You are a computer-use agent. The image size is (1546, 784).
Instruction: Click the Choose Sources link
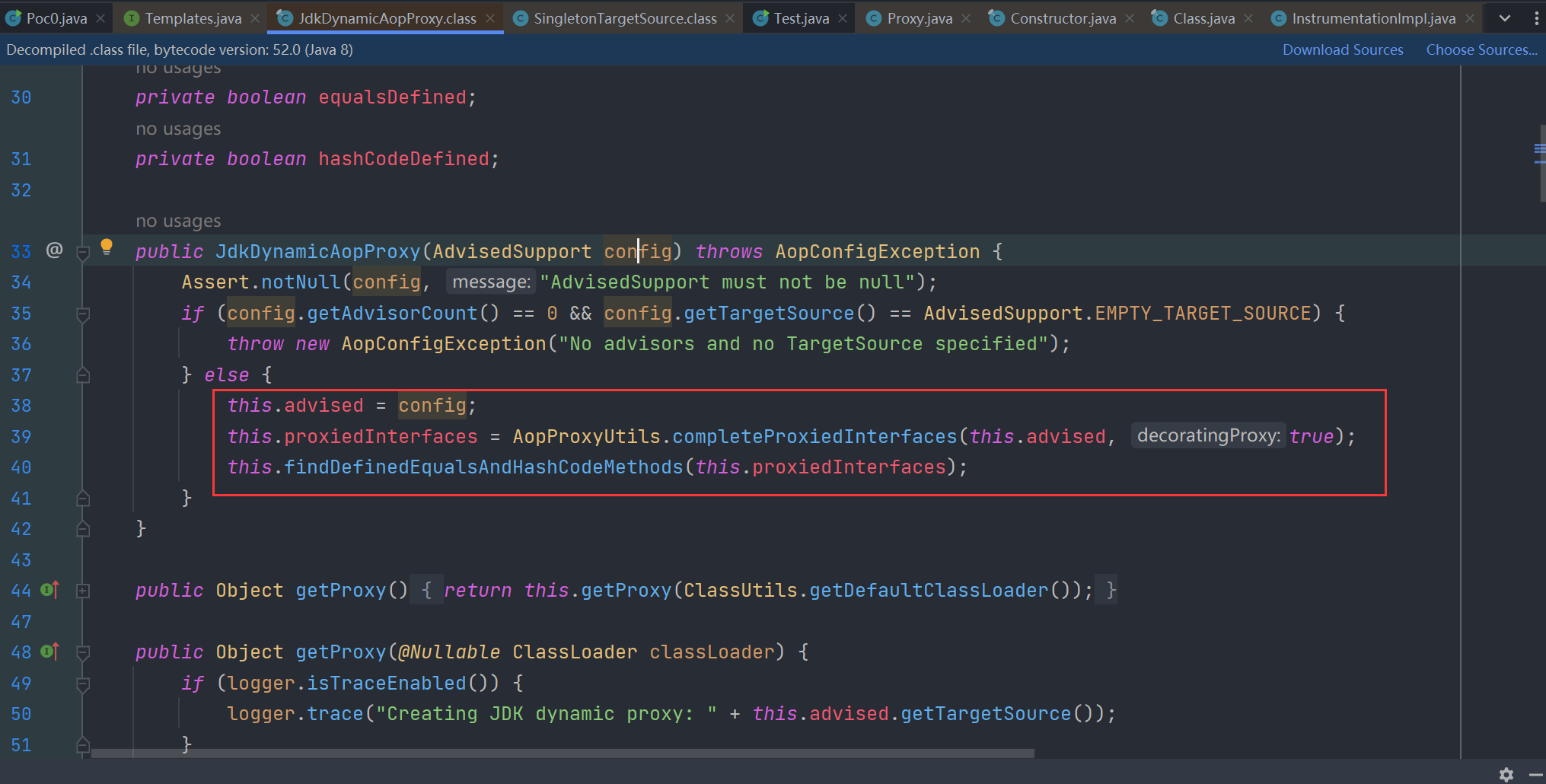(x=1481, y=49)
